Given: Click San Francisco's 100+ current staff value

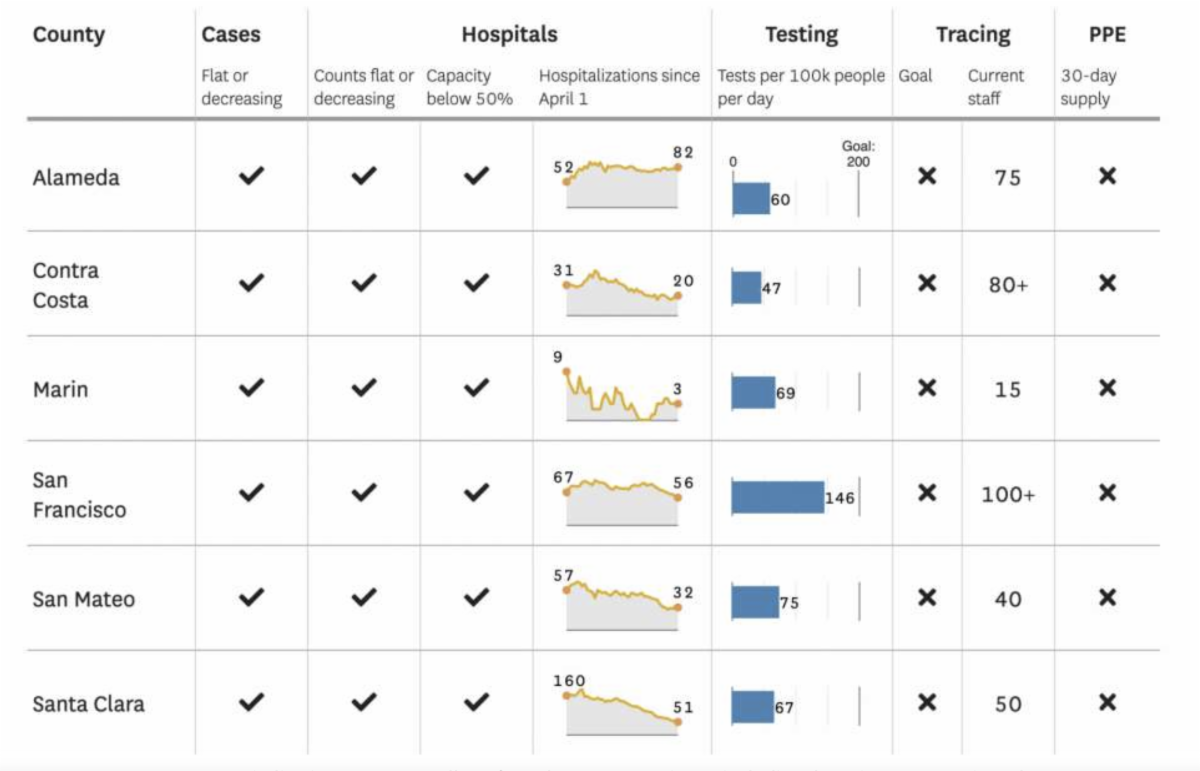Looking at the screenshot, I should [x=1008, y=494].
